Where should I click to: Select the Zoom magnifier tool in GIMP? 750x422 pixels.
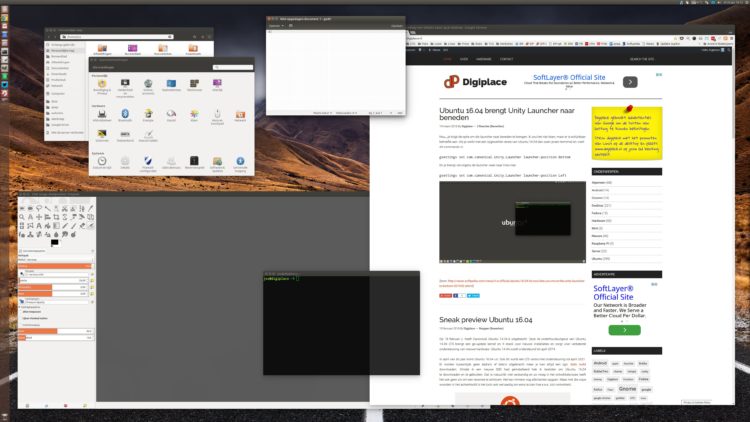click(22, 217)
